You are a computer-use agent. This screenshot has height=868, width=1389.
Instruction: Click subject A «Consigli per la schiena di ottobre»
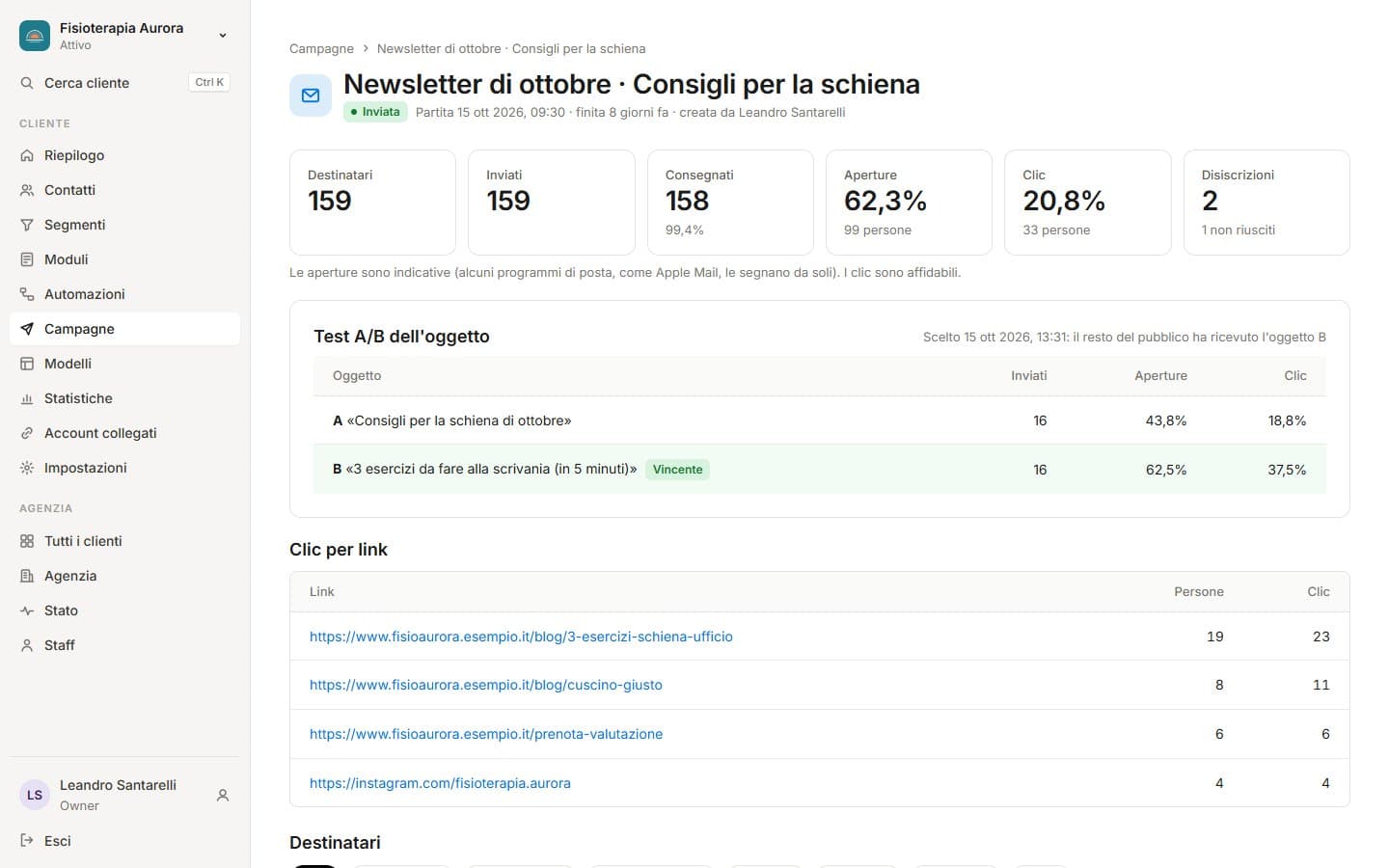coord(452,420)
